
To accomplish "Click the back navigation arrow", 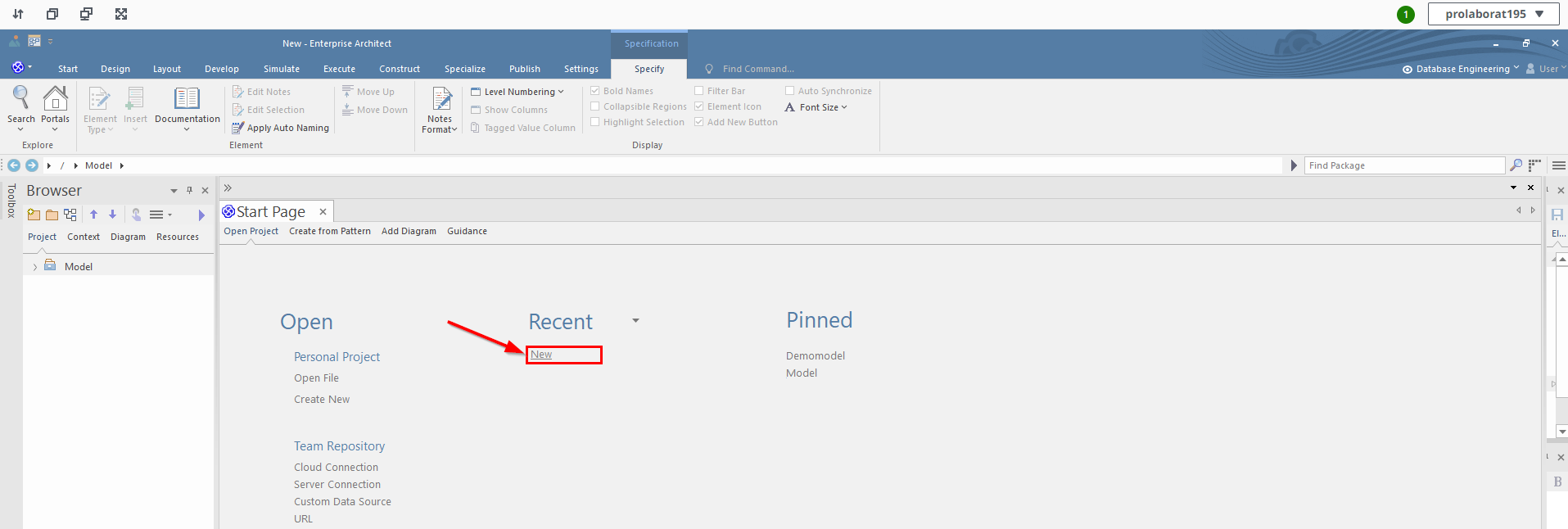I will pyautogui.click(x=14, y=165).
